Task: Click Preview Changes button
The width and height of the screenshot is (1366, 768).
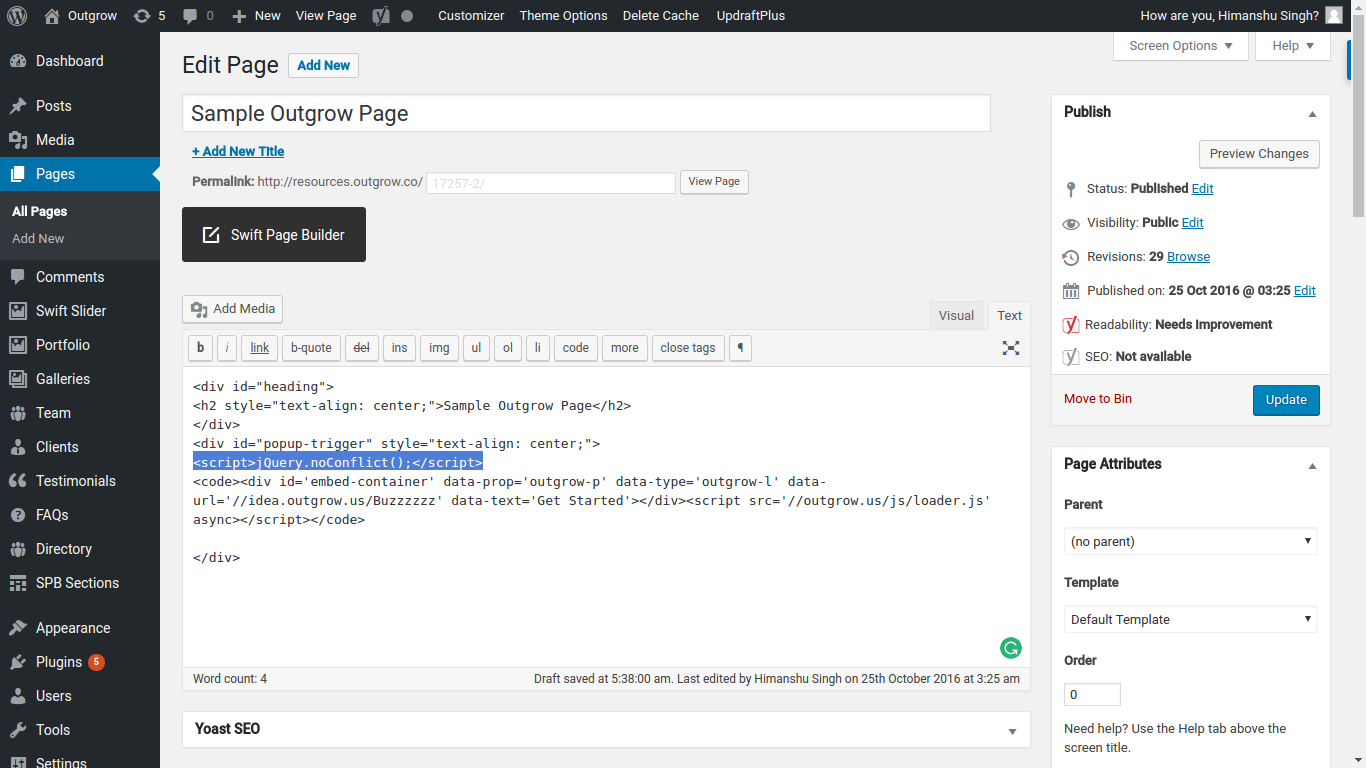Action: coord(1259,154)
